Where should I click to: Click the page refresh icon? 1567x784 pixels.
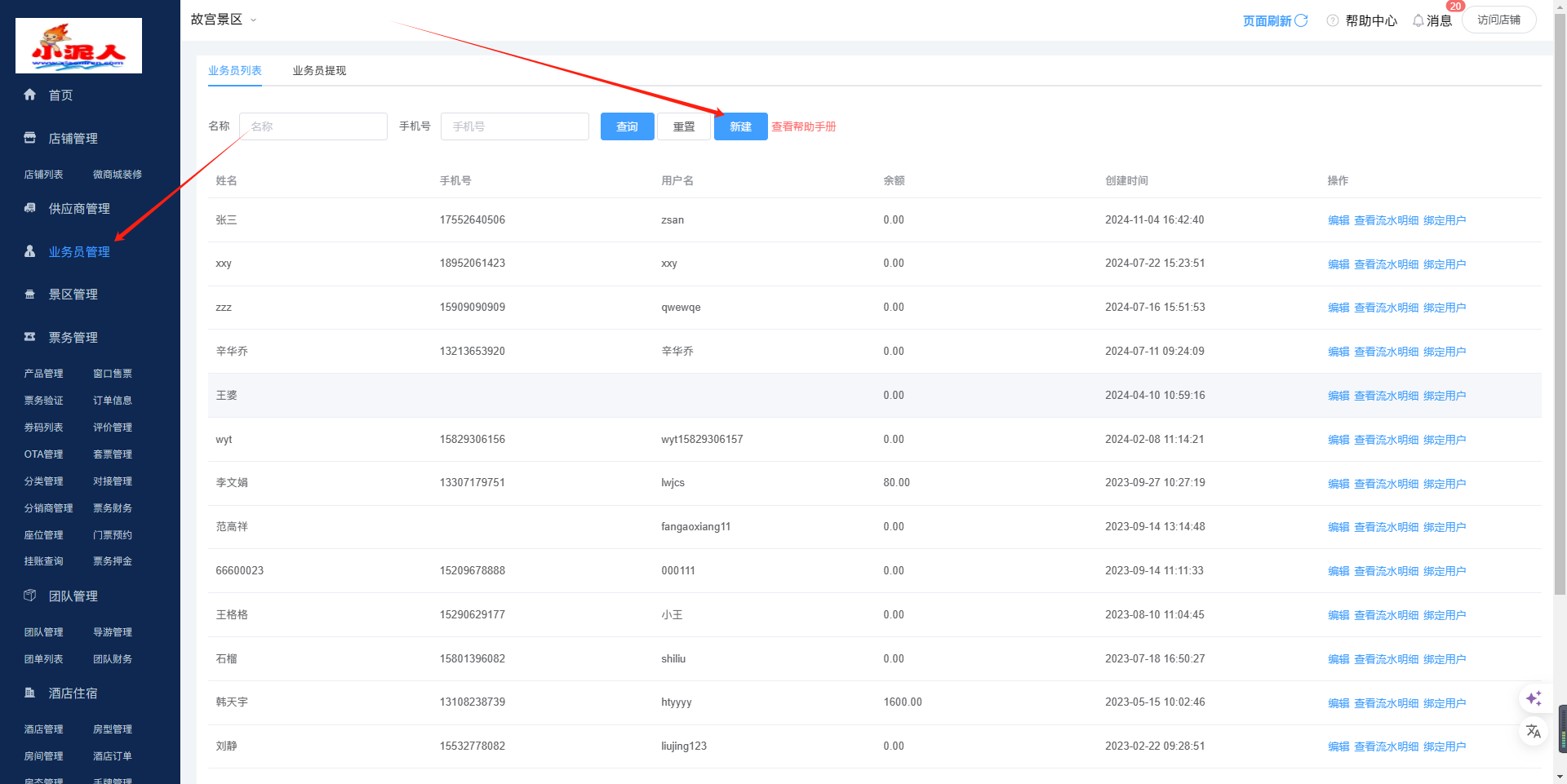pos(1302,20)
